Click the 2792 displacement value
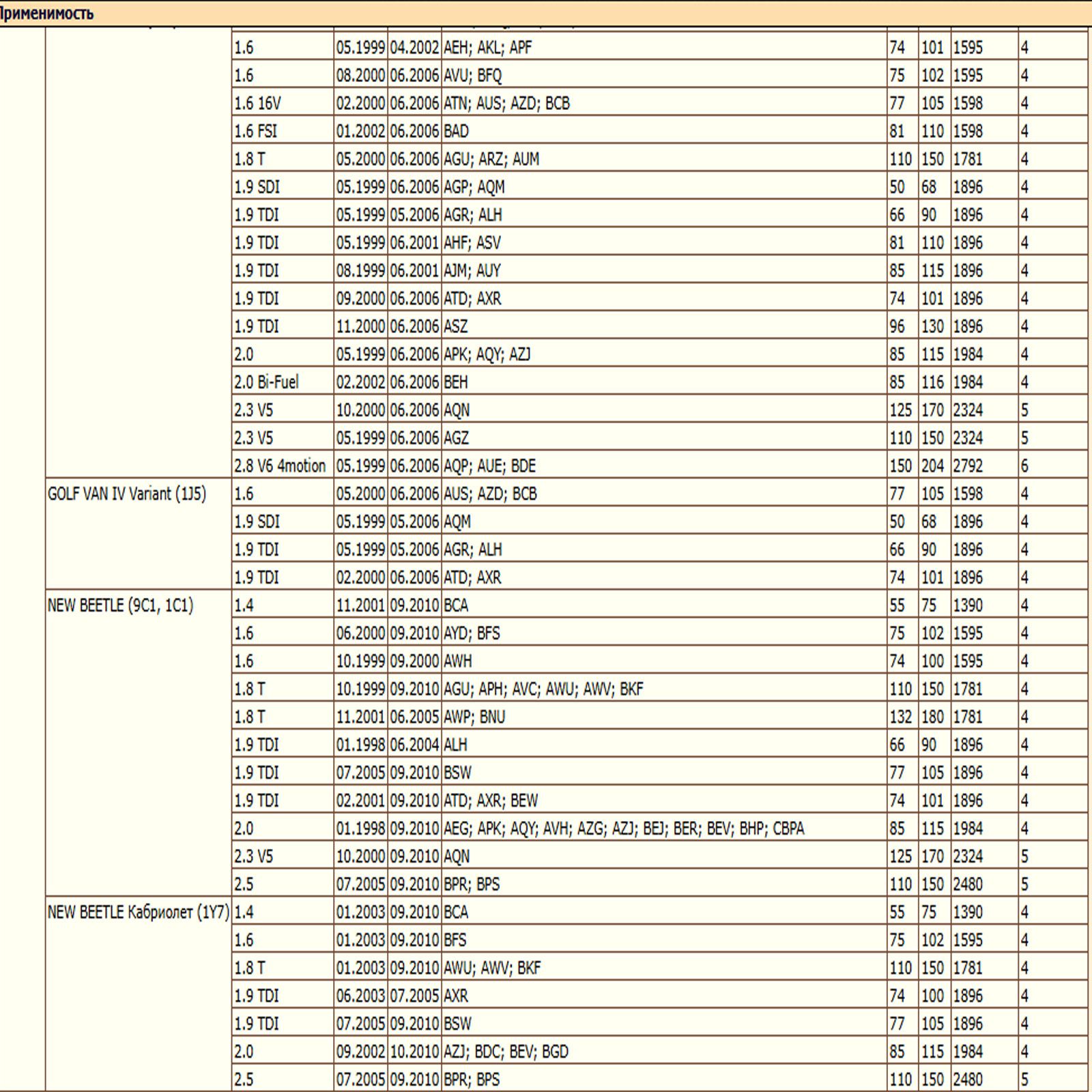Viewport: 1092px width, 1092px height. click(968, 466)
